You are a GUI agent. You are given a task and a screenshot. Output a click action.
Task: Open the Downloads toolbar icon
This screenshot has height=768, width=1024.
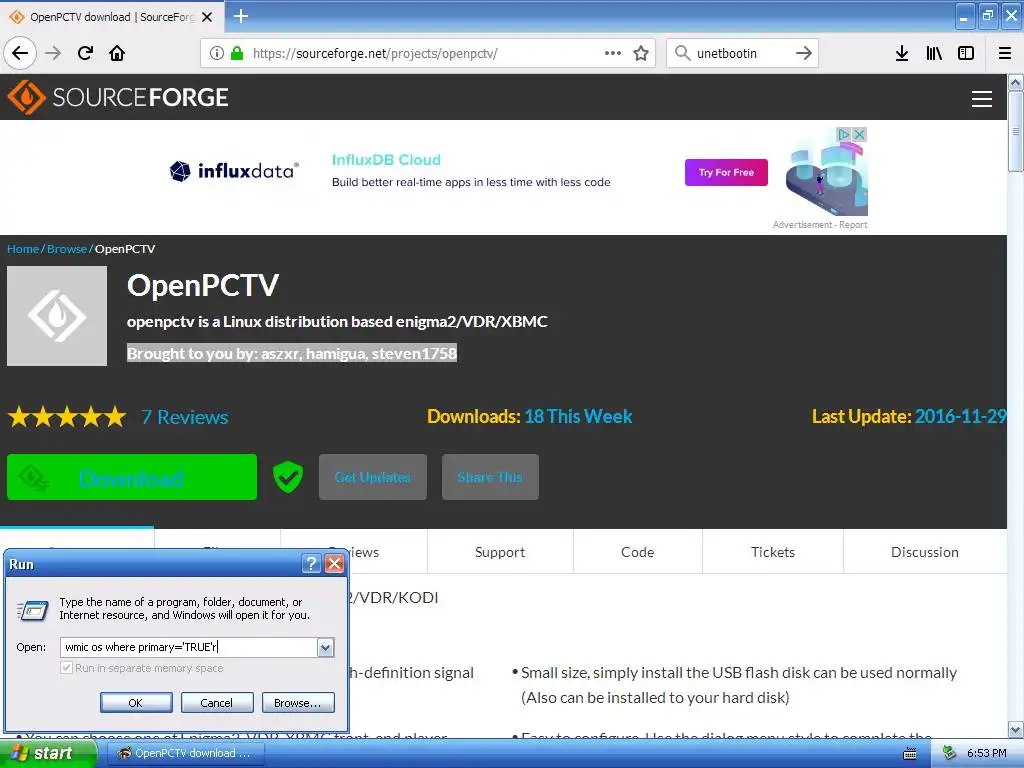pyautogui.click(x=902, y=53)
